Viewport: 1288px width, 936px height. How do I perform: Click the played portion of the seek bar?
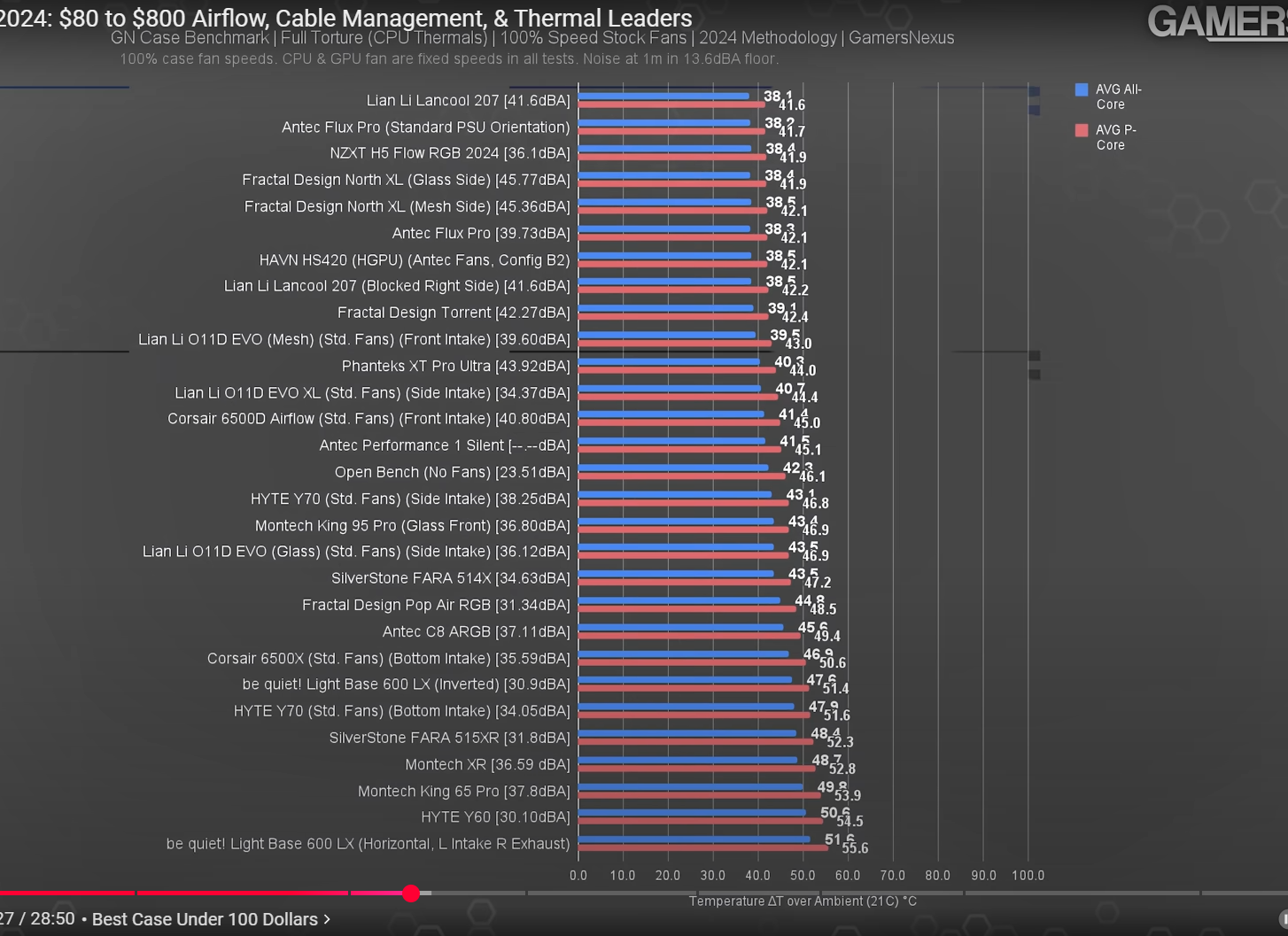point(204,893)
